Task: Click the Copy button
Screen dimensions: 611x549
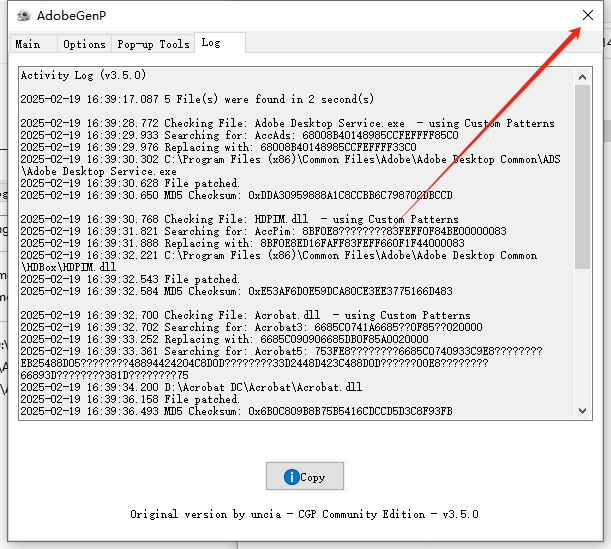Action: pos(305,476)
